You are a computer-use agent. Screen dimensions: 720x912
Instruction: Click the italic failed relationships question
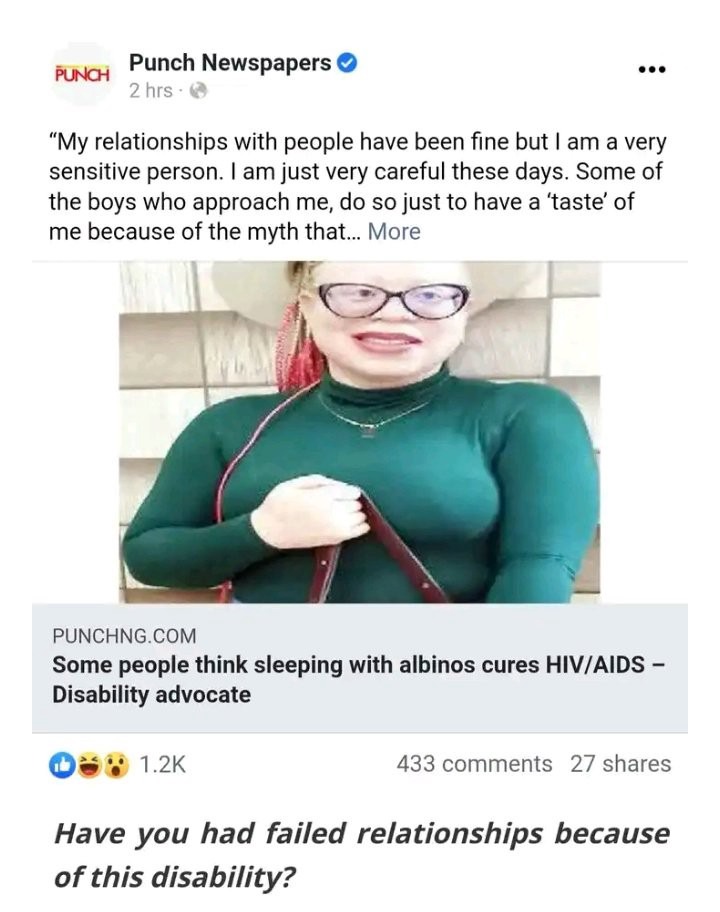(362, 854)
